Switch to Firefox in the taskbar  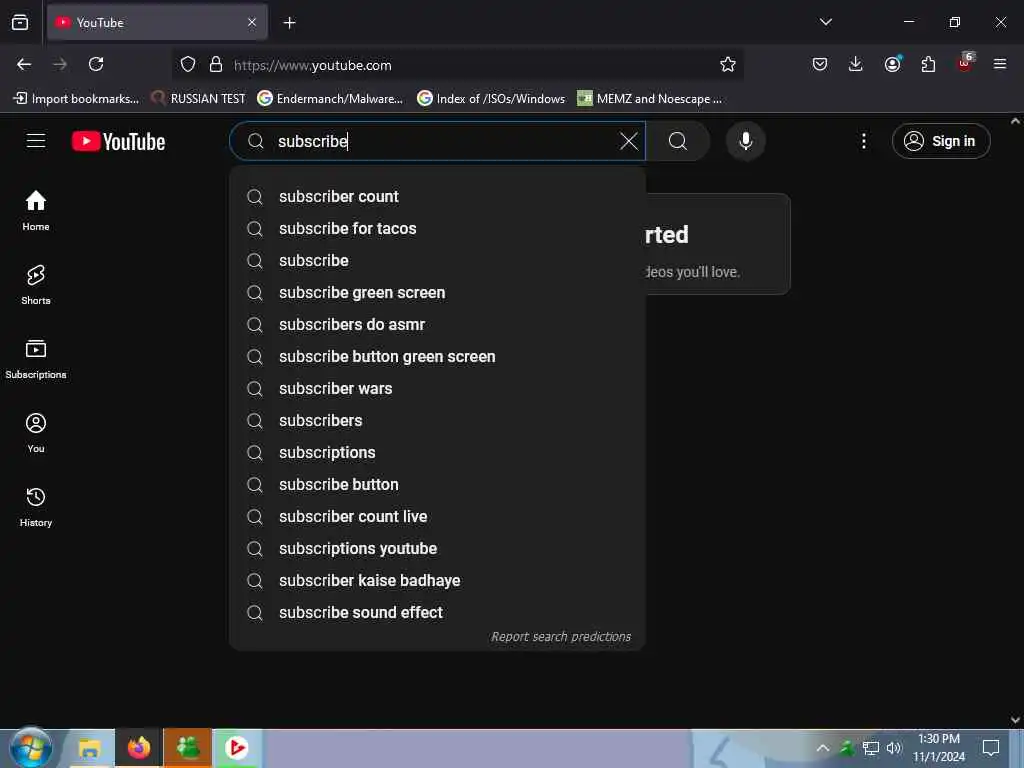click(138, 748)
